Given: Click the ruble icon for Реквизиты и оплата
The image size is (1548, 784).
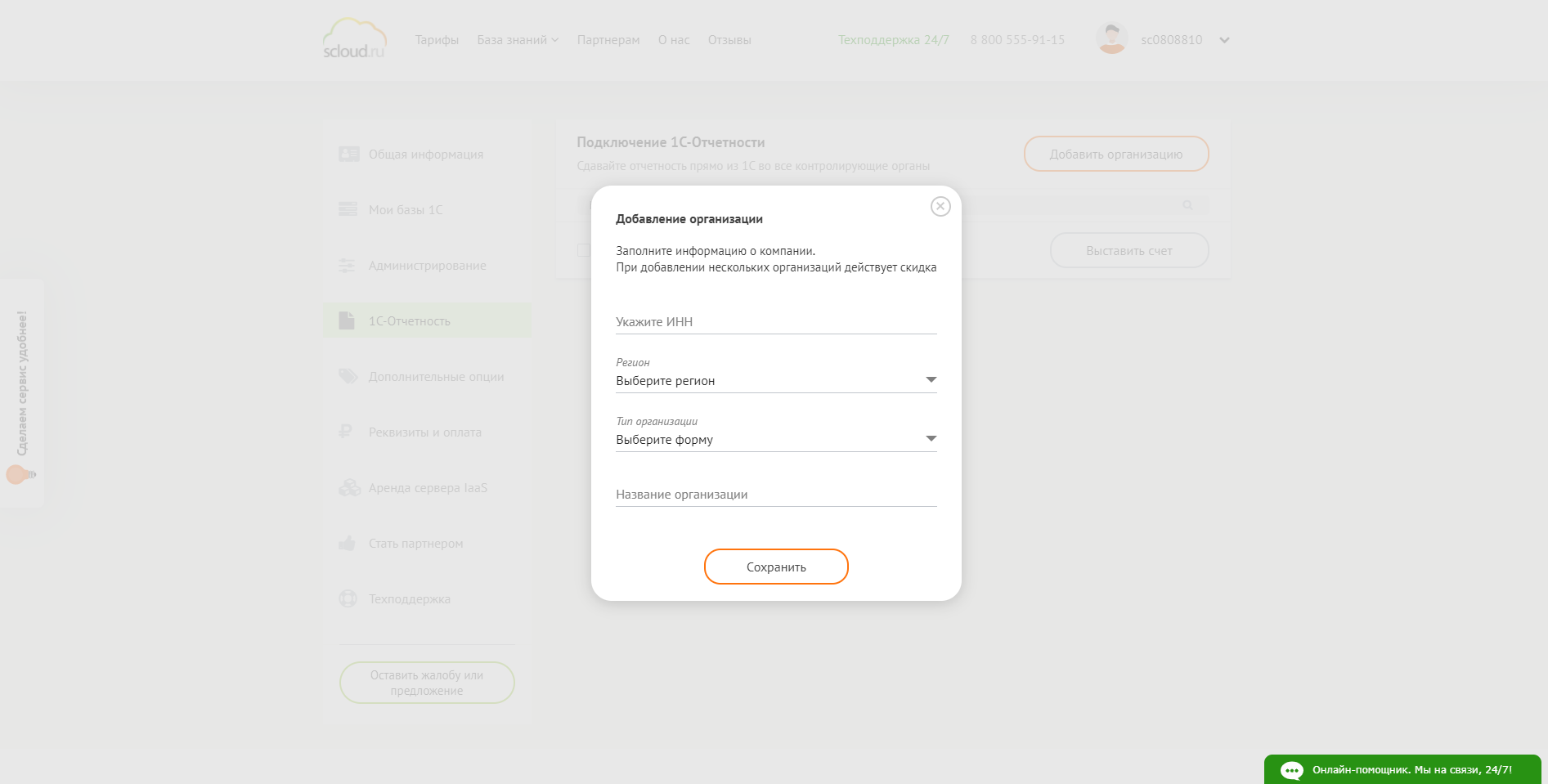Looking at the screenshot, I should [345, 432].
